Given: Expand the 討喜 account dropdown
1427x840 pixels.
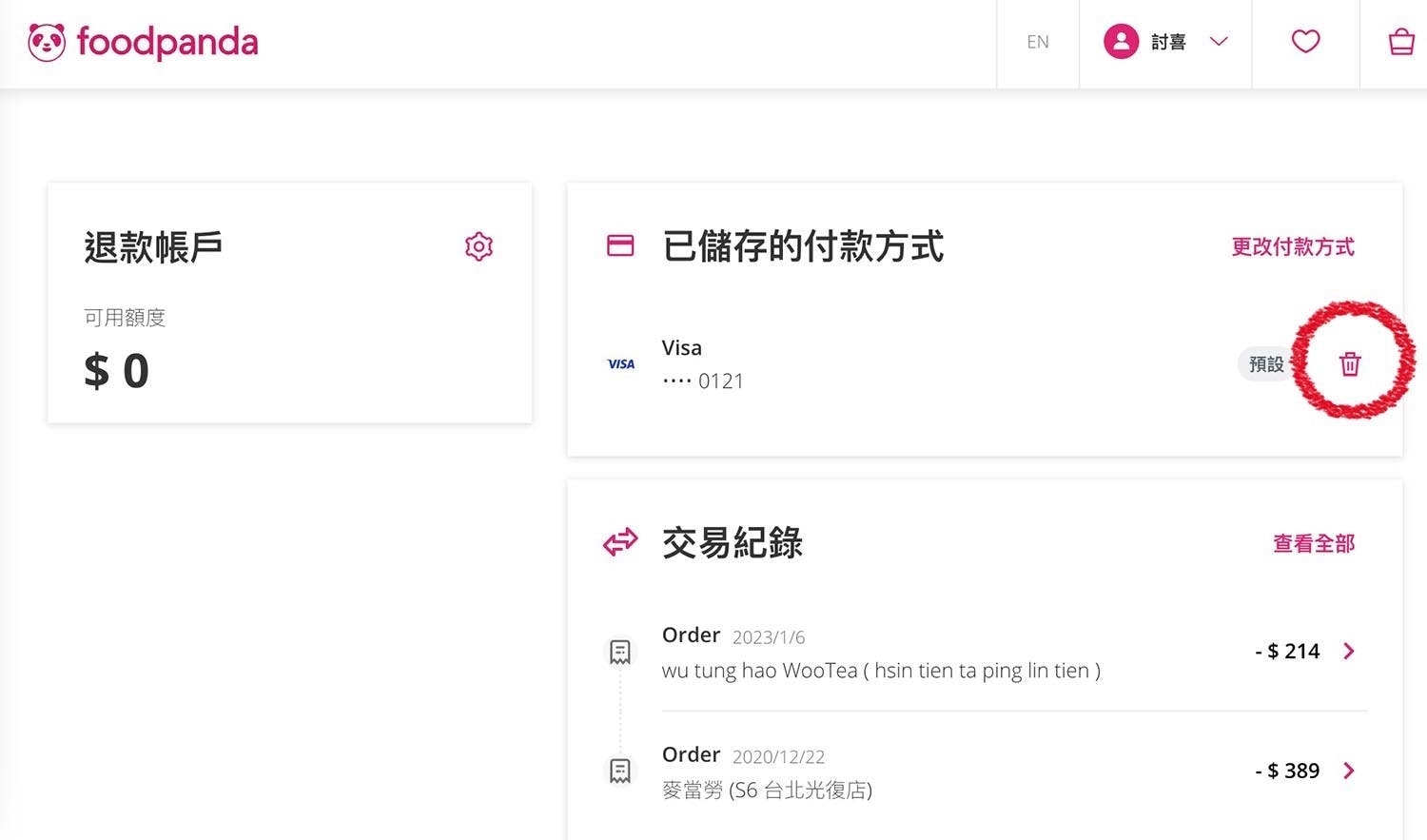Looking at the screenshot, I should (x=1219, y=42).
